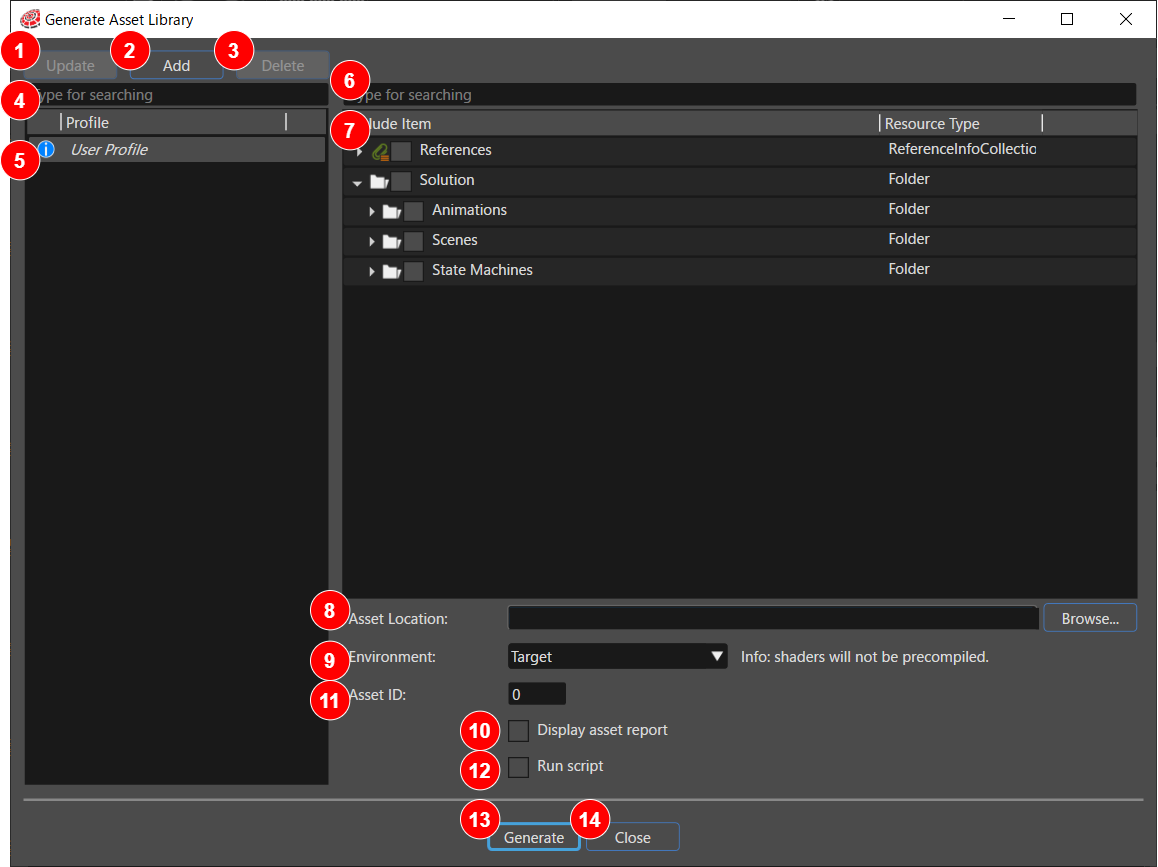Click the Asset ID input field
Screen dimensions: 1158x867
(537, 694)
